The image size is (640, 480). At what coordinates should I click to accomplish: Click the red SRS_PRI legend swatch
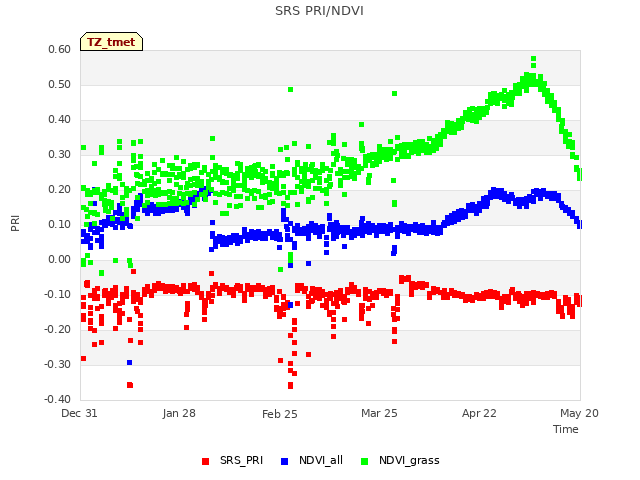tap(205, 461)
